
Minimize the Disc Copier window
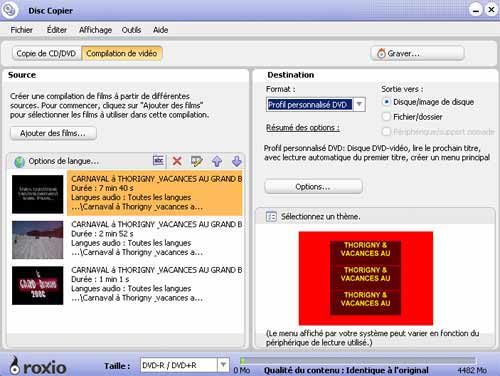[x=476, y=10]
